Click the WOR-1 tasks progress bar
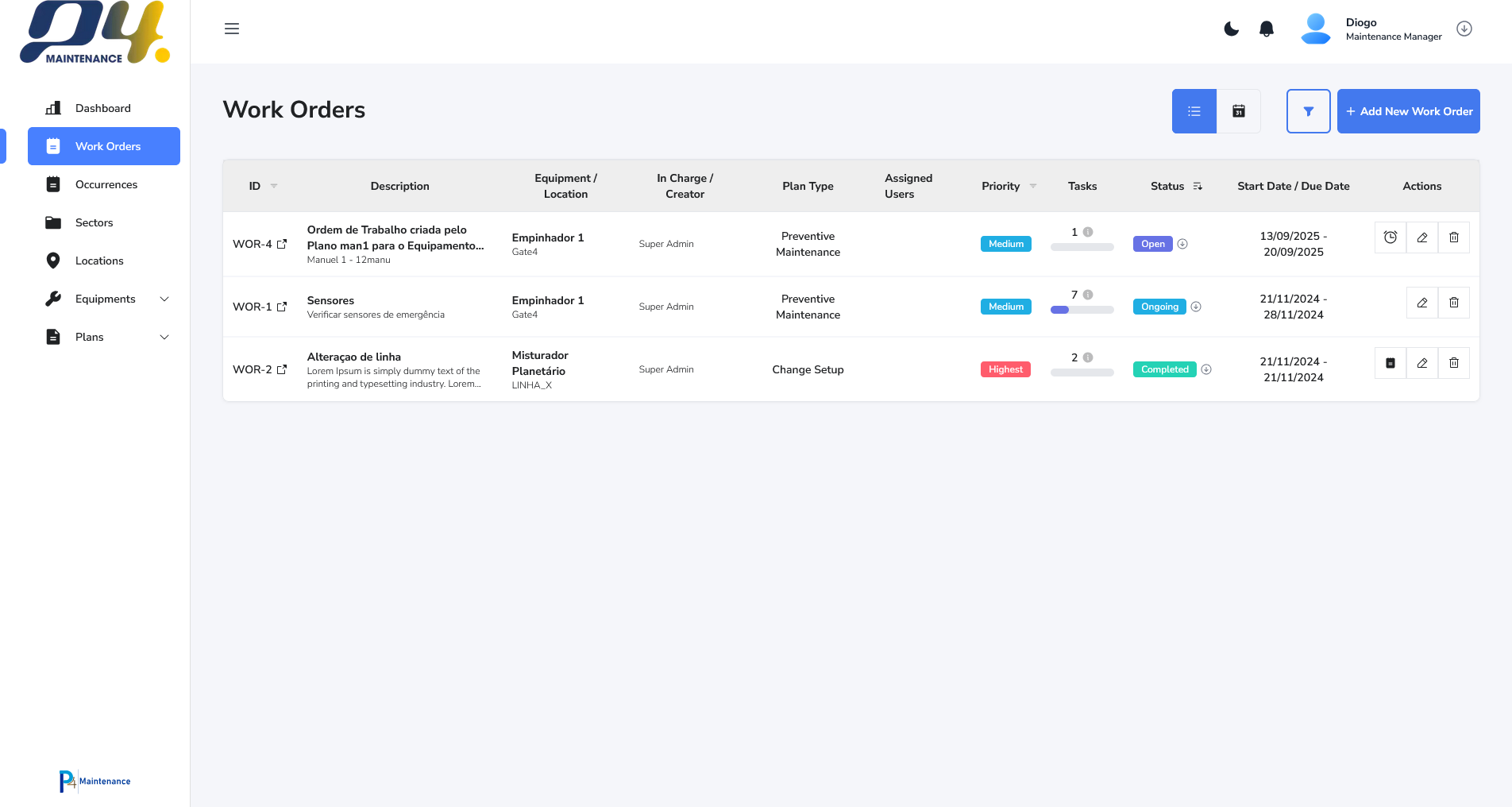The height and width of the screenshot is (807, 1512). (1082, 310)
